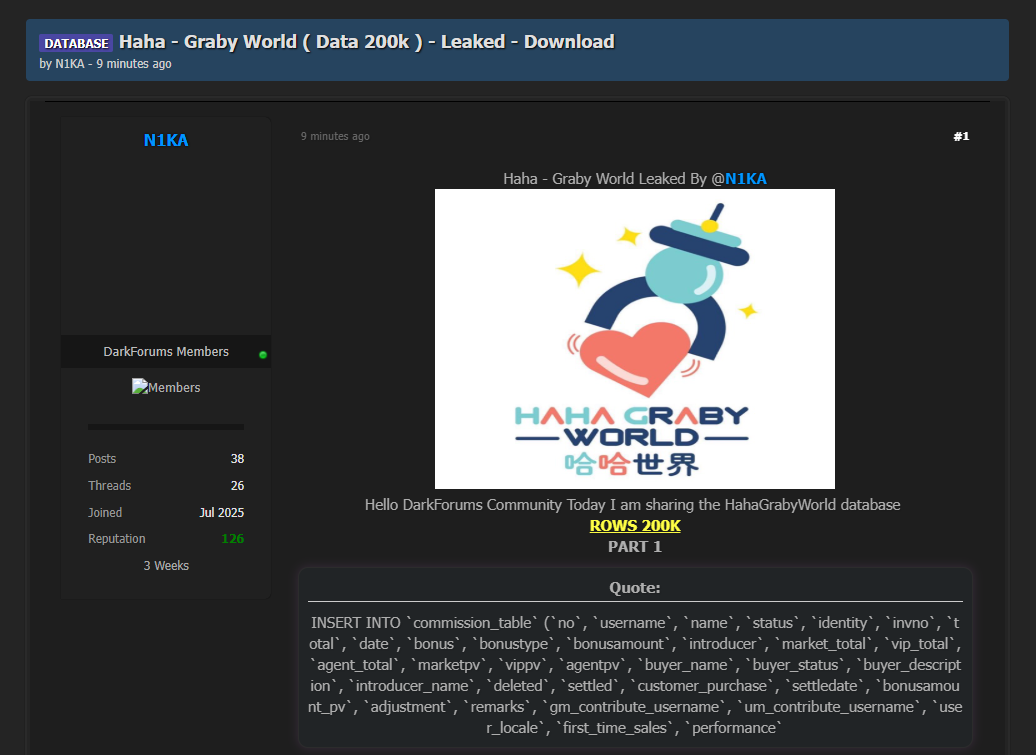The height and width of the screenshot is (755, 1036).
Task: Click the '3 Weeks' label in profile
Action: tap(166, 565)
